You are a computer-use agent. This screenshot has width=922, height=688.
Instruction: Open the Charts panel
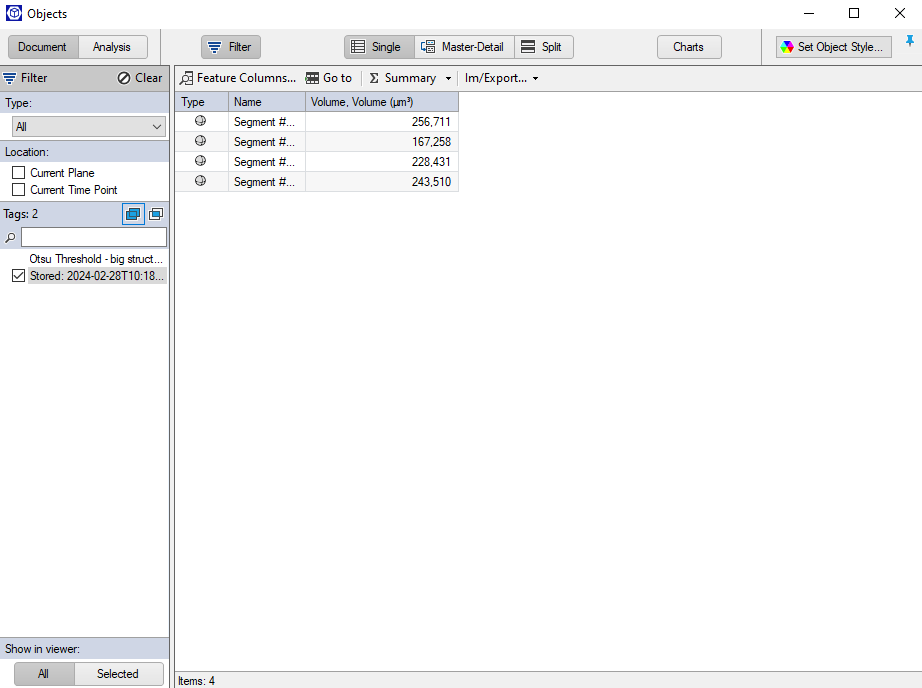click(688, 46)
